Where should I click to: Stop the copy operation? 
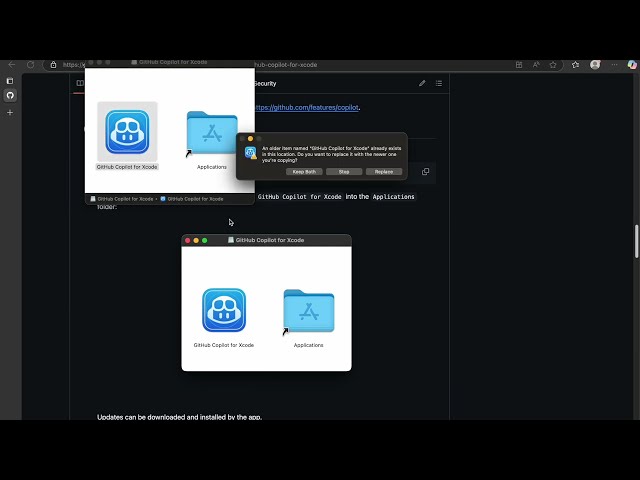(344, 172)
